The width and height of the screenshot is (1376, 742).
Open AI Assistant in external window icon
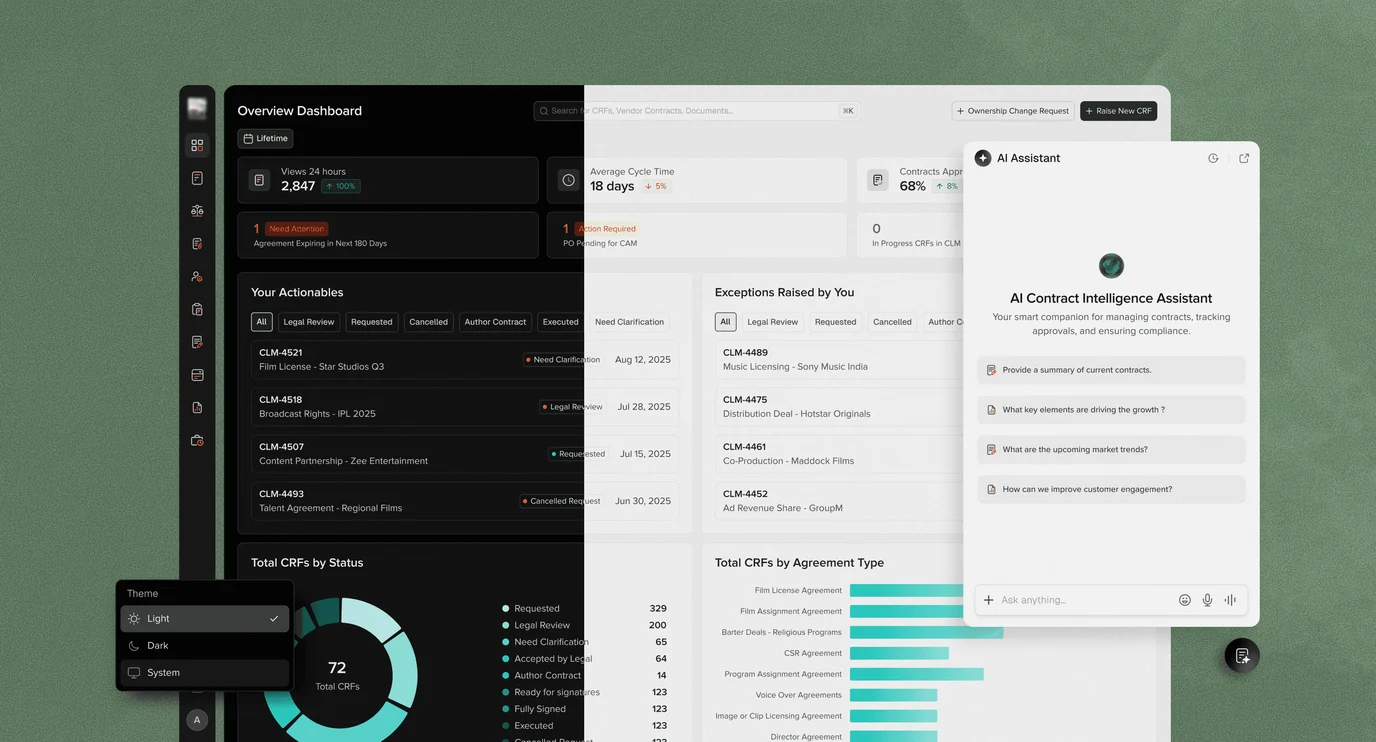pyautogui.click(x=1244, y=158)
